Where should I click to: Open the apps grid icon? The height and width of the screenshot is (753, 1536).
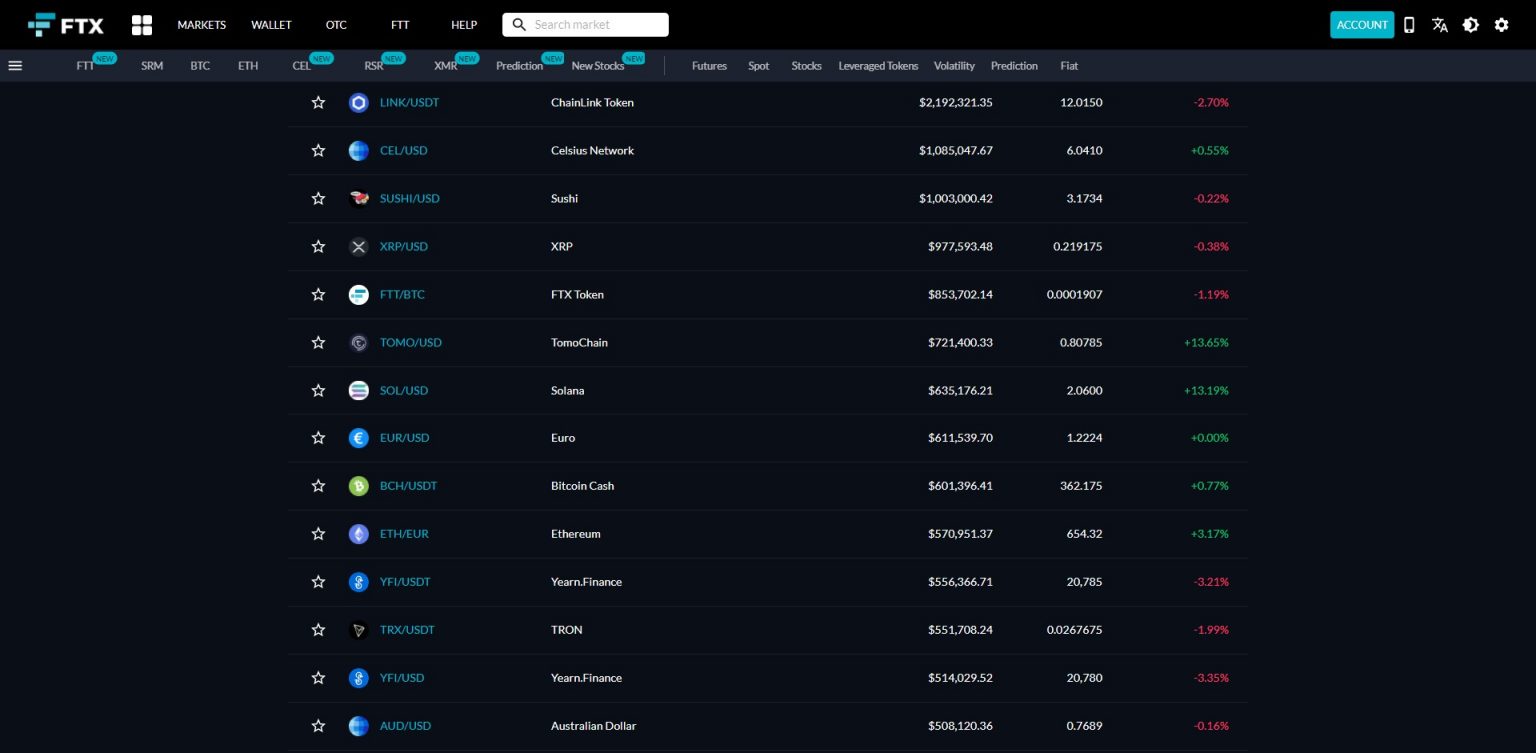pyautogui.click(x=142, y=25)
